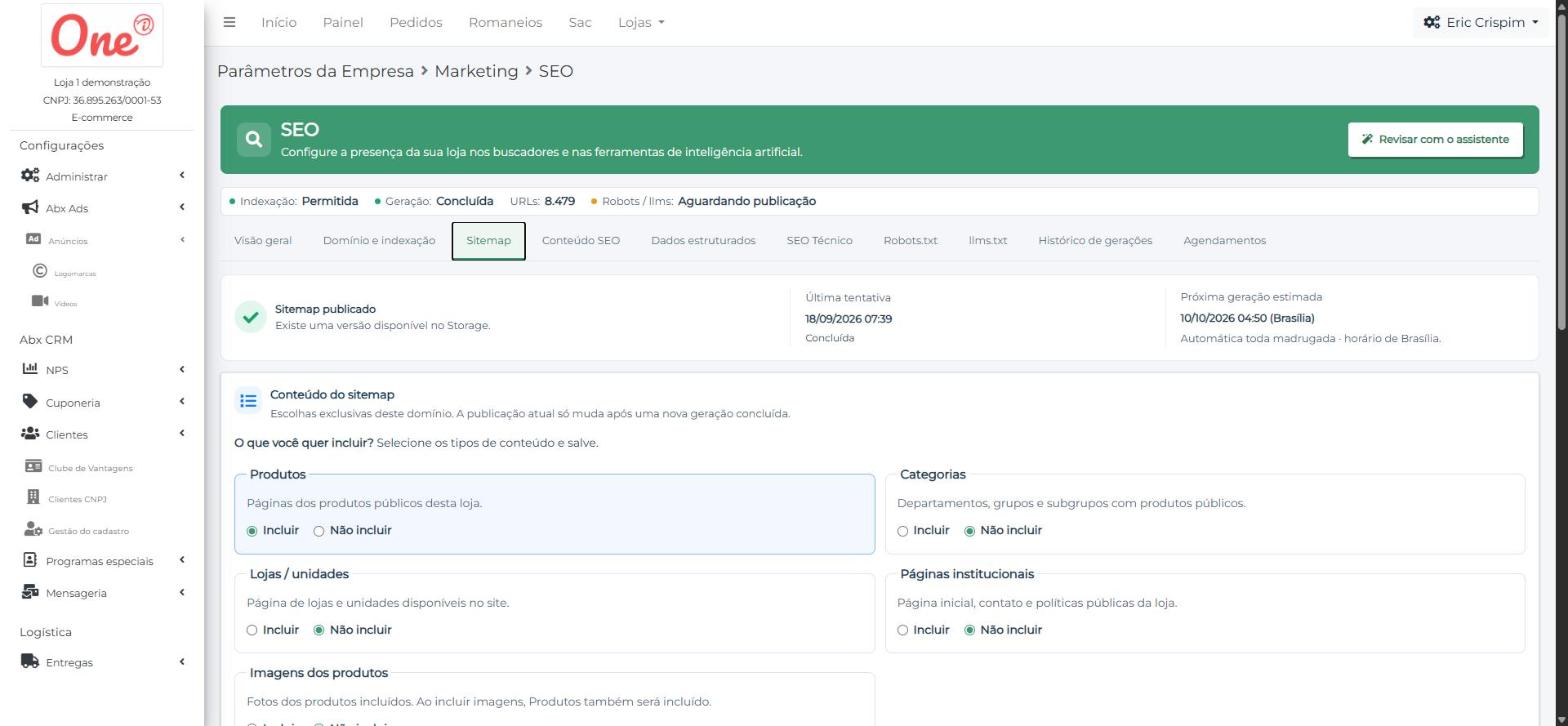The width and height of the screenshot is (1568, 726).
Task: Click the SEO magnifier icon
Action: click(254, 140)
